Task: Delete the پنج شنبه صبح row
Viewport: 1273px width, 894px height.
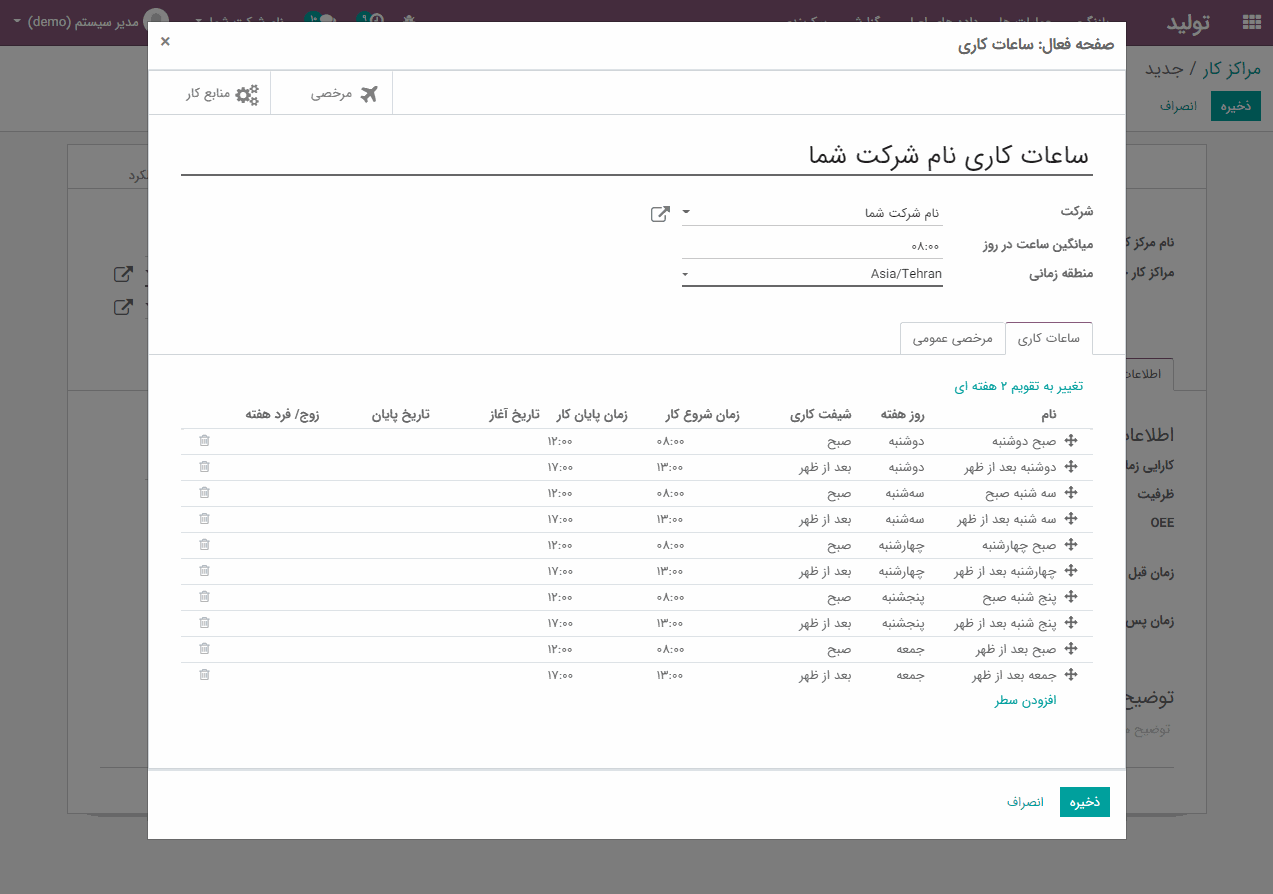Action: pos(204,597)
